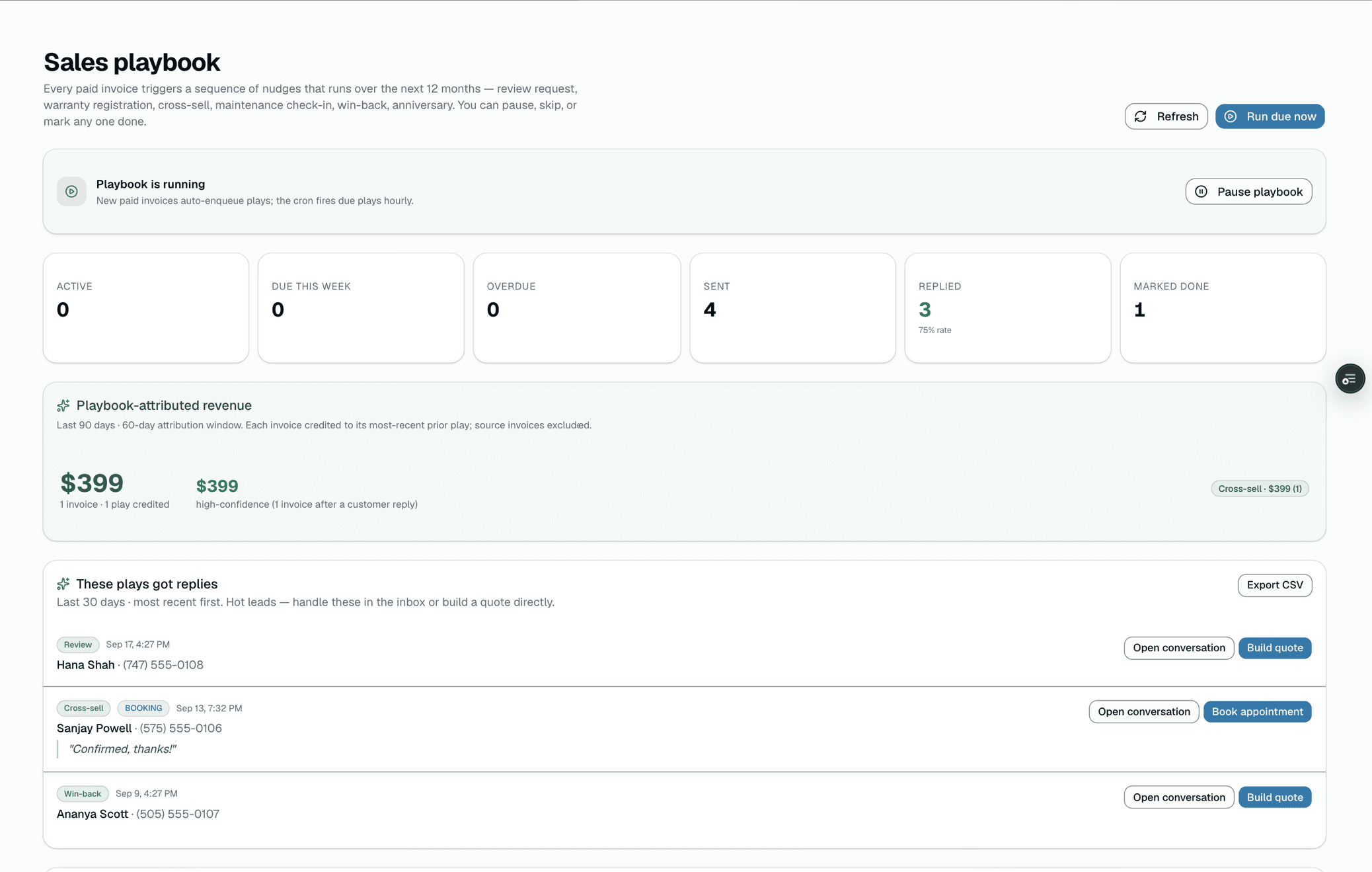Select the Active stat card
Image resolution: width=1372 pixels, height=872 pixels.
tap(146, 308)
